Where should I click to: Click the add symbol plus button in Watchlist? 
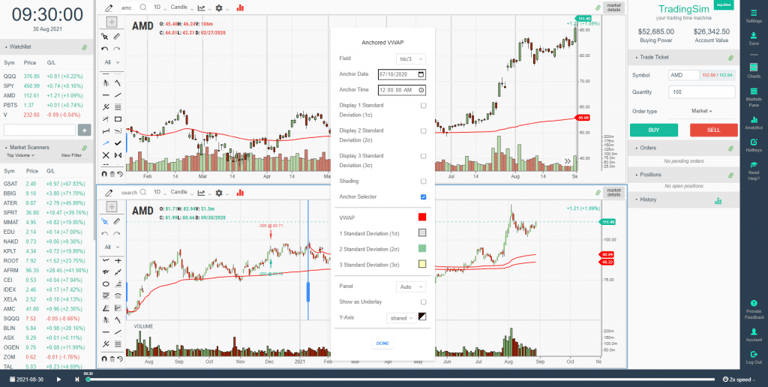tap(84, 130)
